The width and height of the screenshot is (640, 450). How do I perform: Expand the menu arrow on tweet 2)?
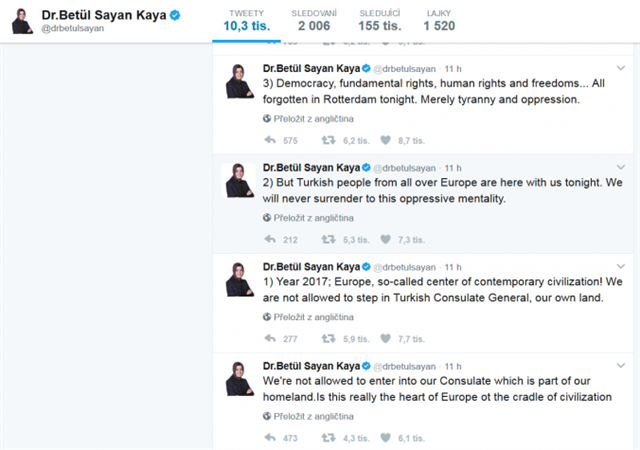[x=620, y=167]
